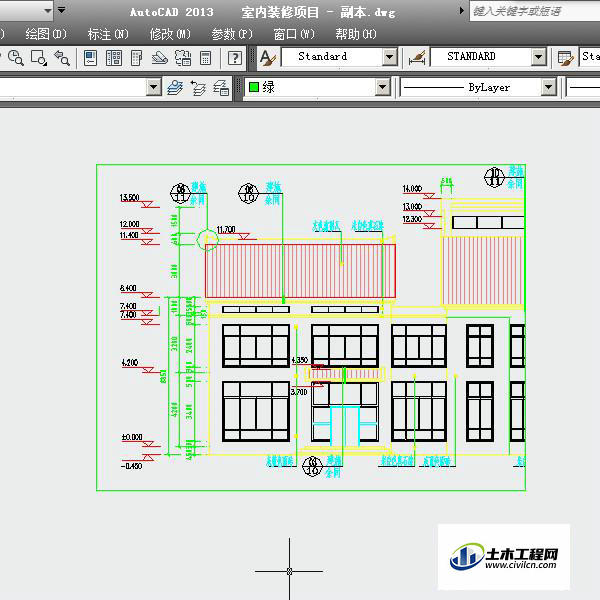Show the Tool Palettes window icon

click(x=137, y=58)
